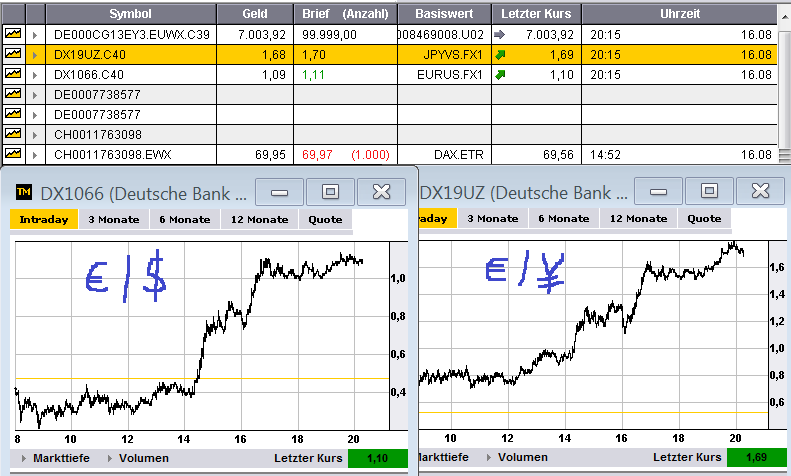Close the DX1066 chart window
Viewport: 791px width, 476px height.
381,192
